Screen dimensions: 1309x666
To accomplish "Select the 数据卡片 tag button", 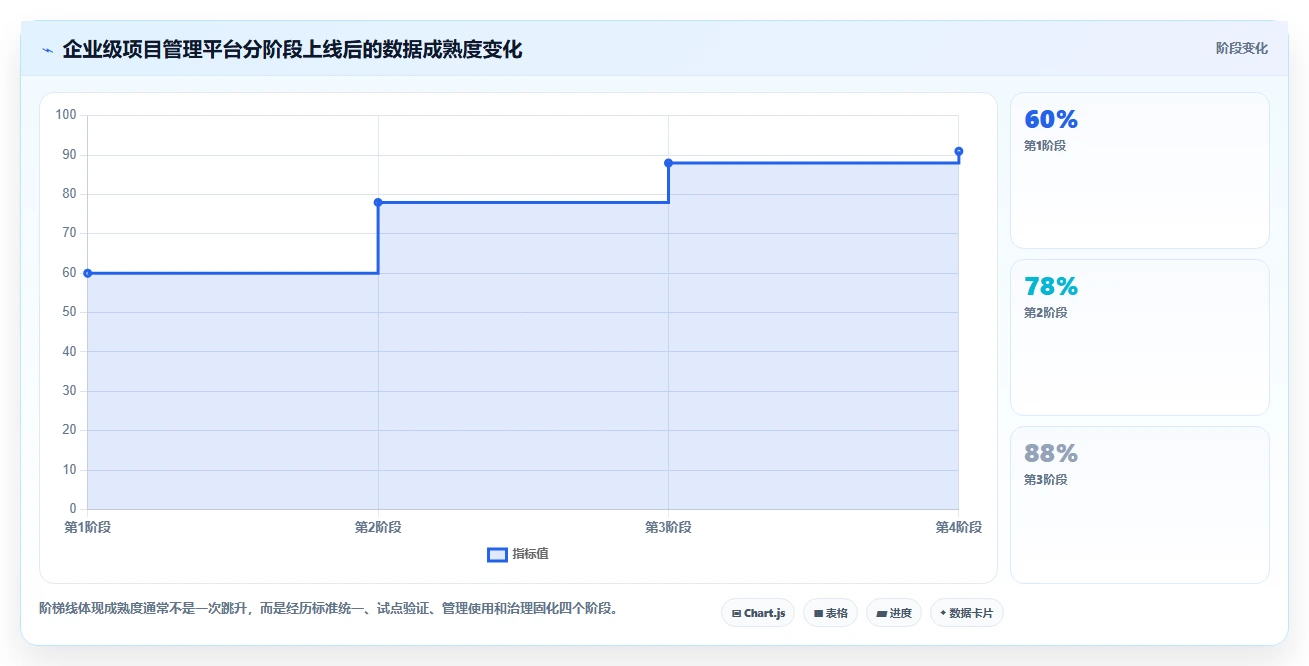I will click(x=966, y=613).
